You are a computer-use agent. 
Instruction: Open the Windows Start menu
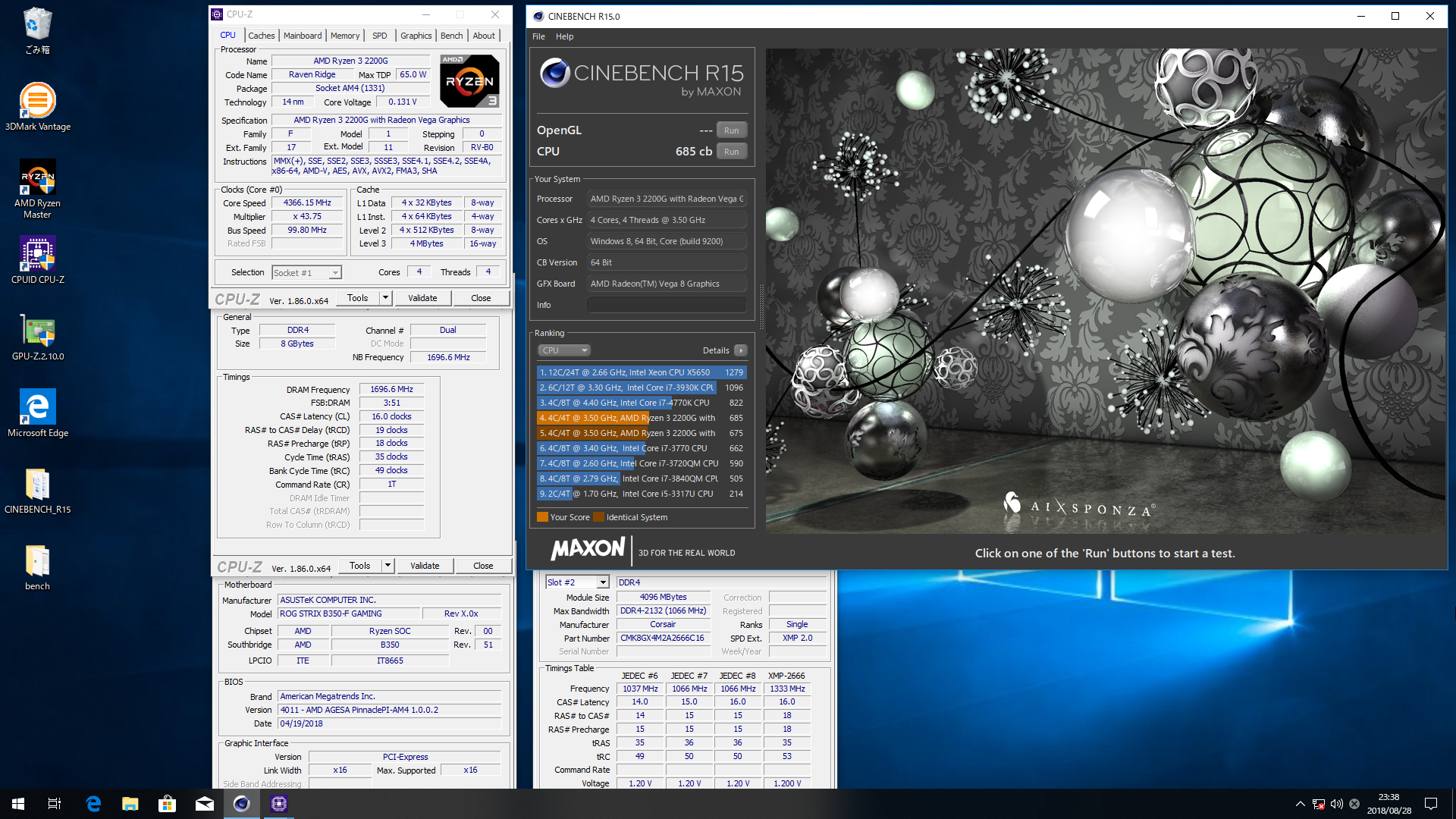pos(18,804)
